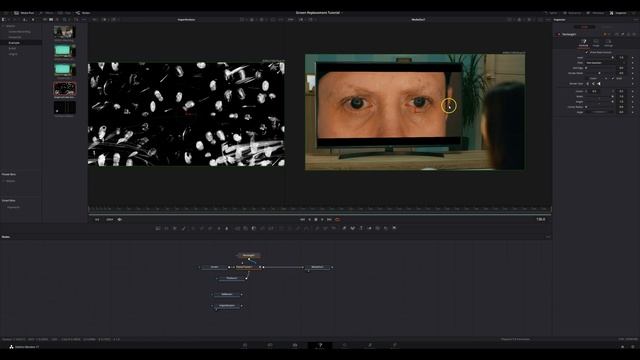Toggle the Nodes panel button
This screenshot has height=360, width=640.
(x=83, y=13)
